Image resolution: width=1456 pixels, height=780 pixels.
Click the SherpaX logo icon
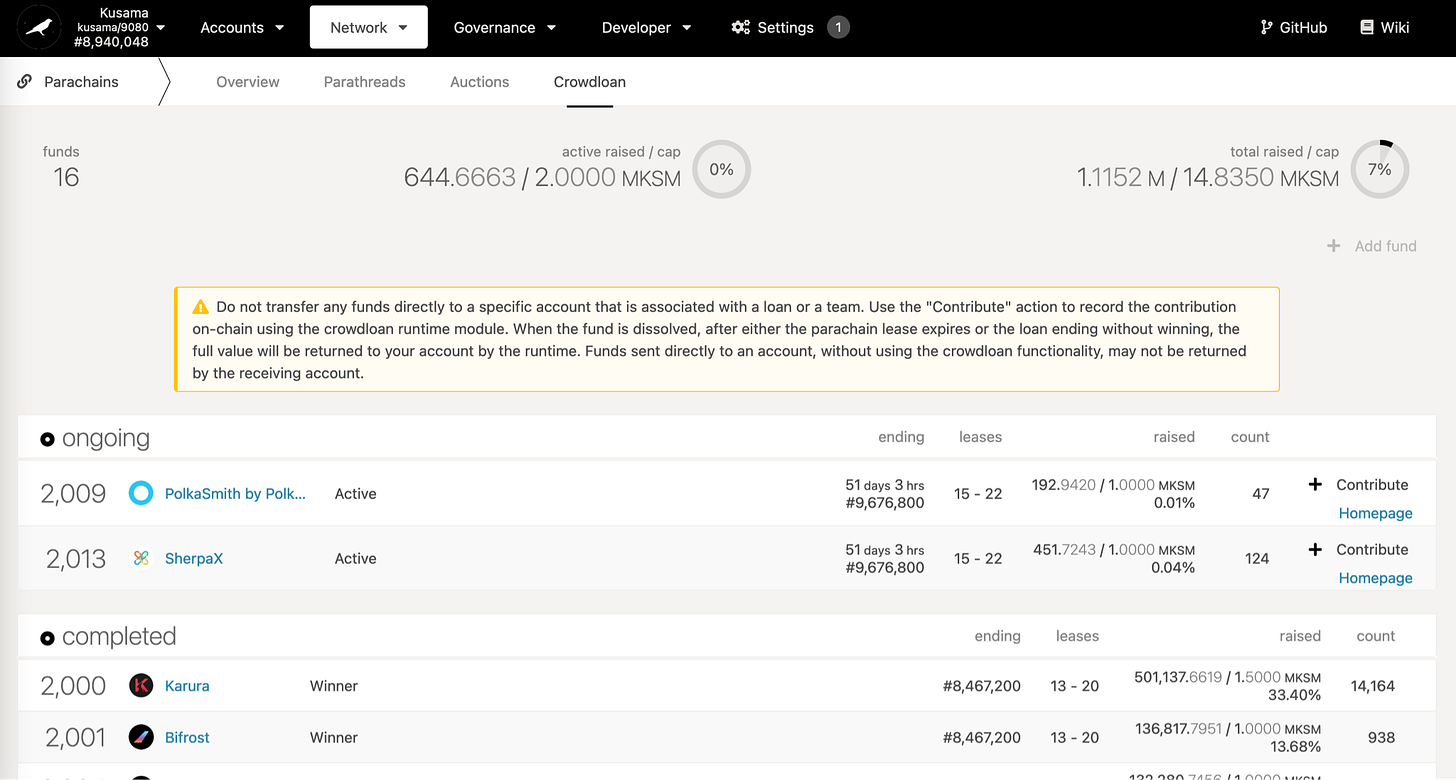point(141,558)
